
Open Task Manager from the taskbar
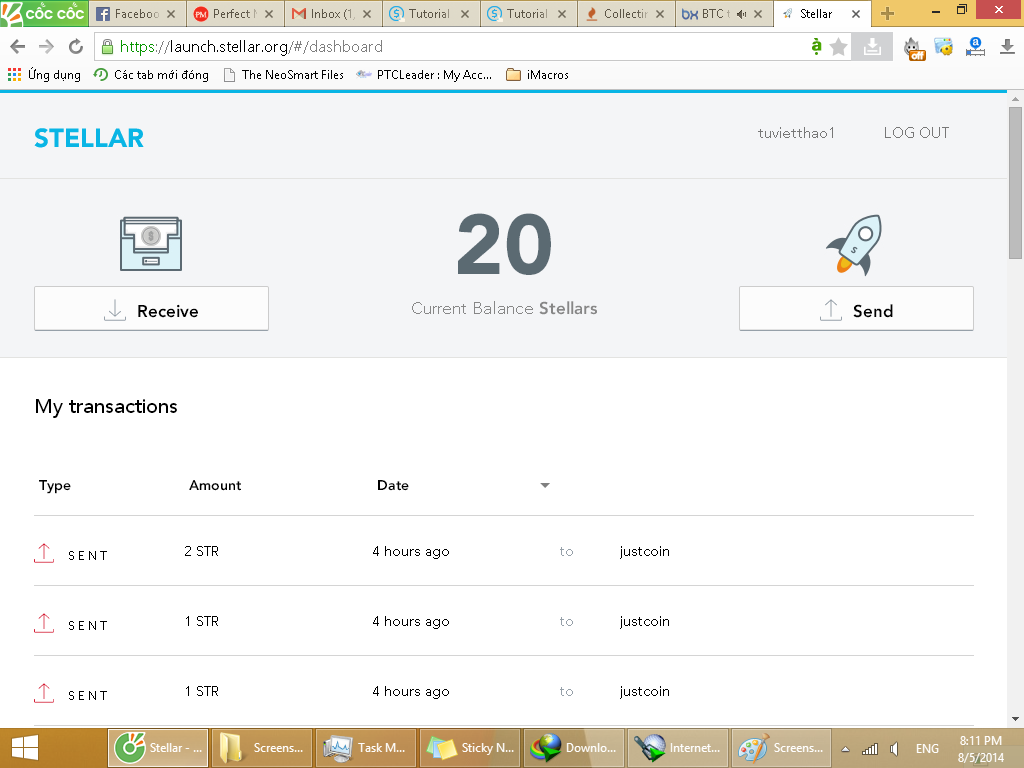(366, 748)
